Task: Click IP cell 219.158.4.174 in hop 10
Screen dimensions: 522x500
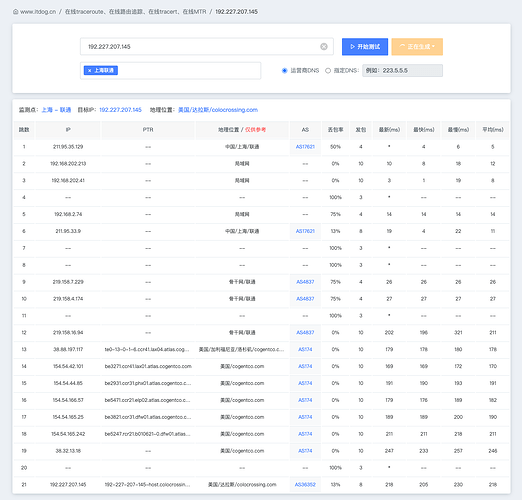Action: [x=68, y=299]
